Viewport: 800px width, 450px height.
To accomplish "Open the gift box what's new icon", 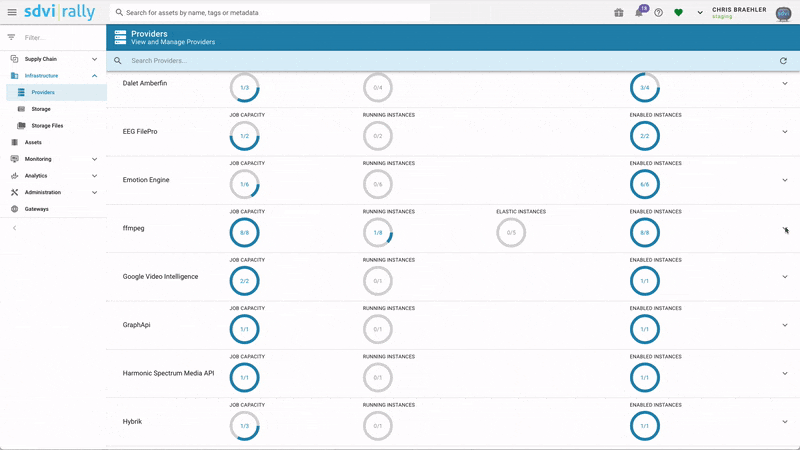I will coord(618,13).
